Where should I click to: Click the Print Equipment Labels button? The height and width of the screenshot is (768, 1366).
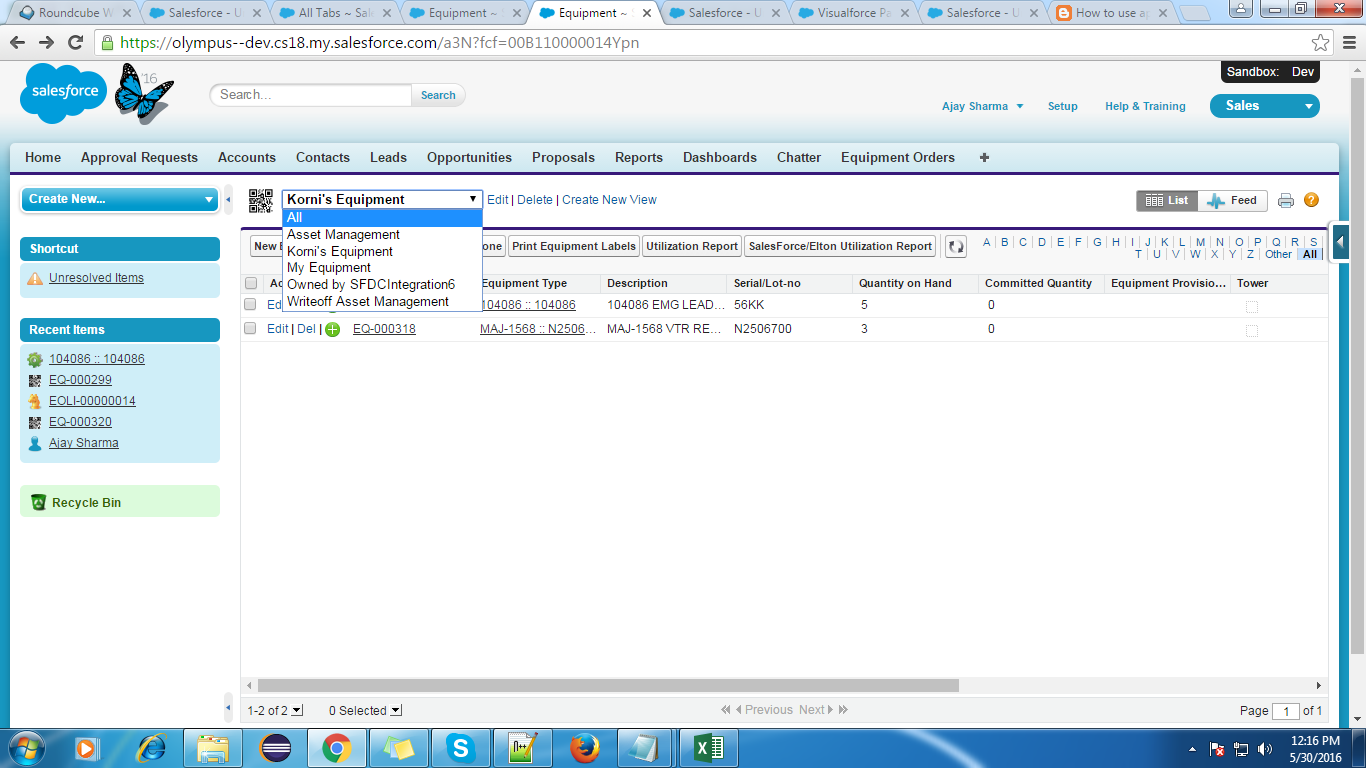(x=574, y=246)
